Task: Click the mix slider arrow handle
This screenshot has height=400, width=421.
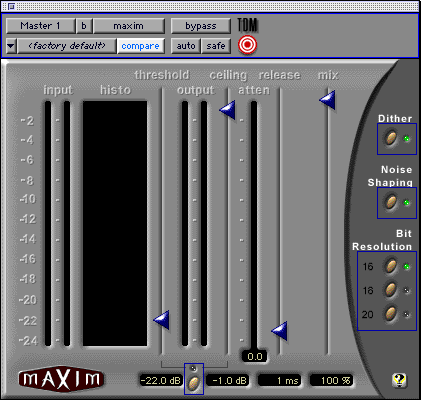Action: point(328,99)
